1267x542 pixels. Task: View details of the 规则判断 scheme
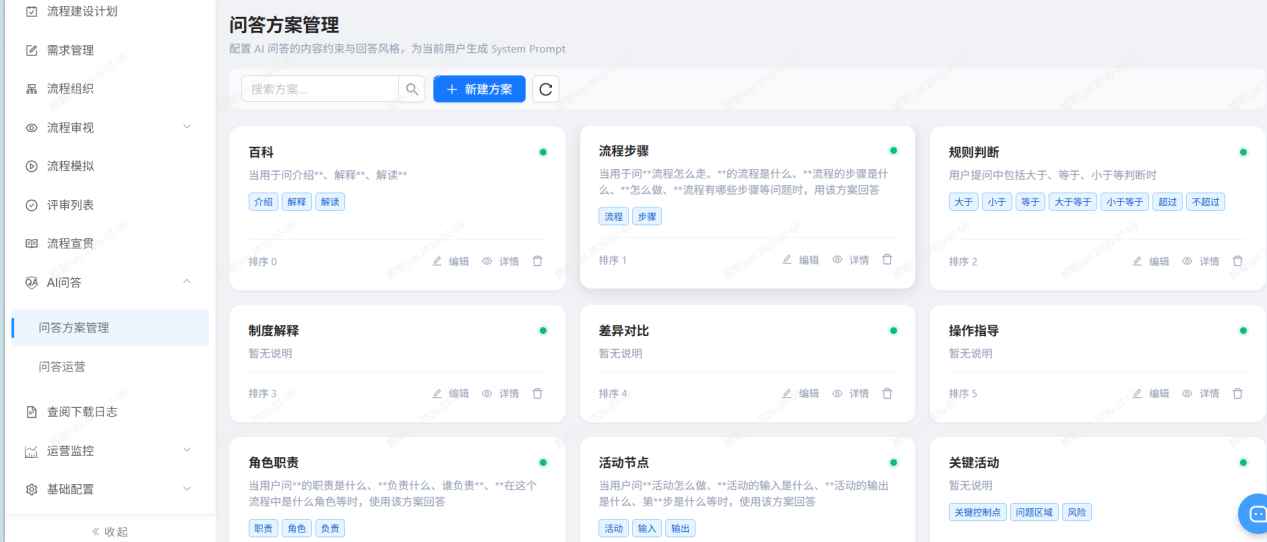point(1201,261)
